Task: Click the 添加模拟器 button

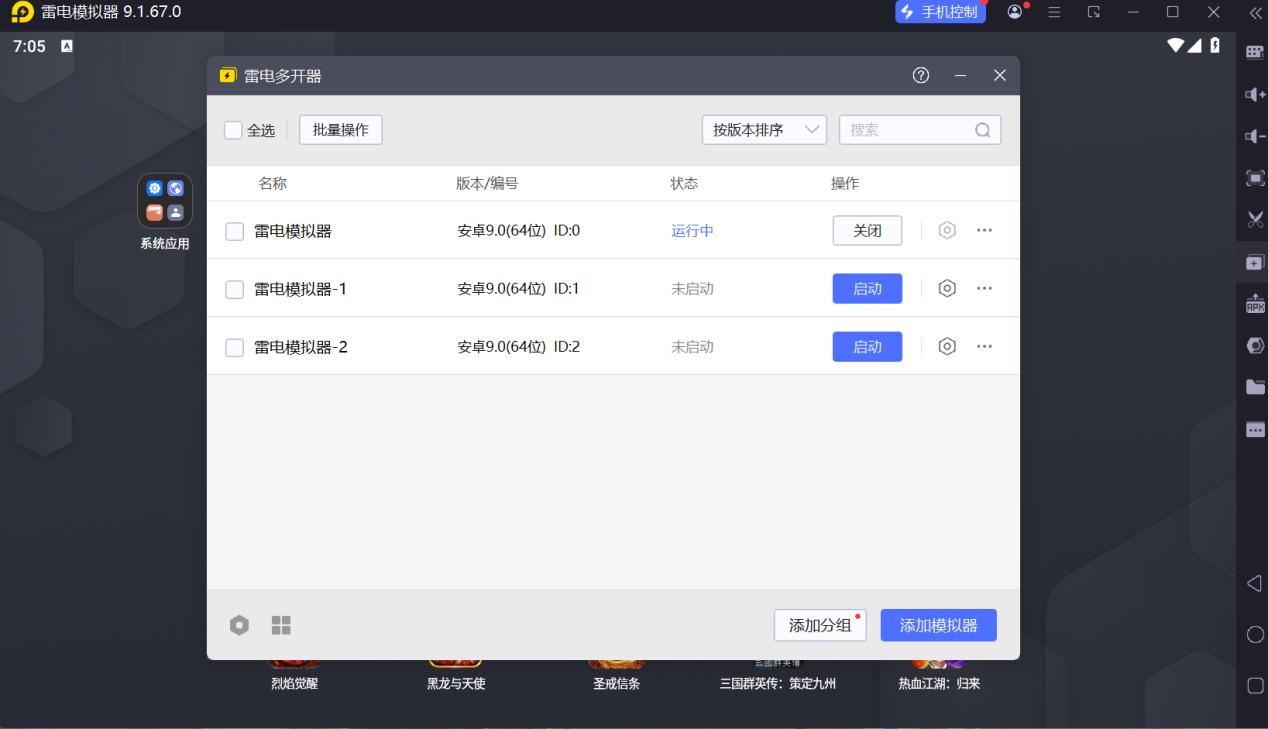Action: [x=938, y=624]
